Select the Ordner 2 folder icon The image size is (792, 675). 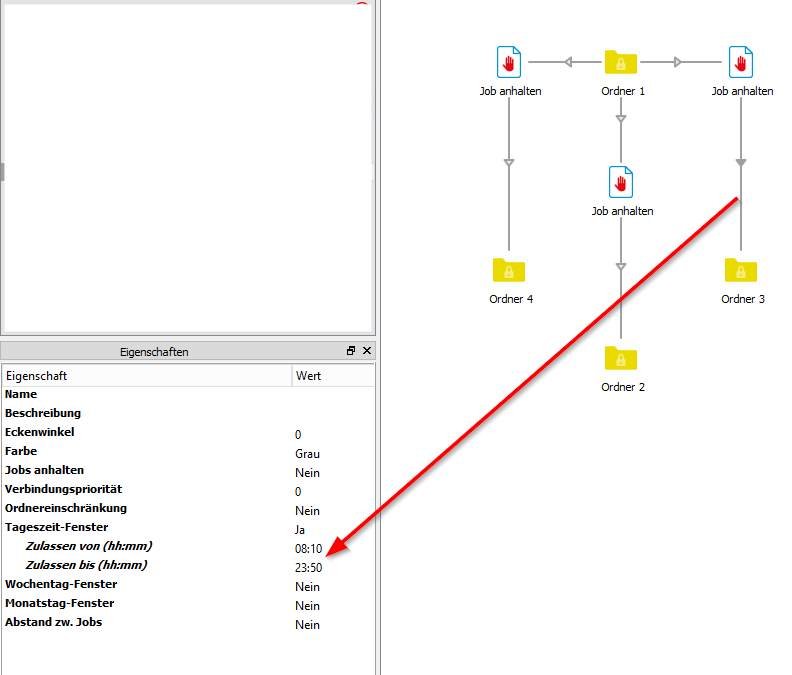coord(621,358)
